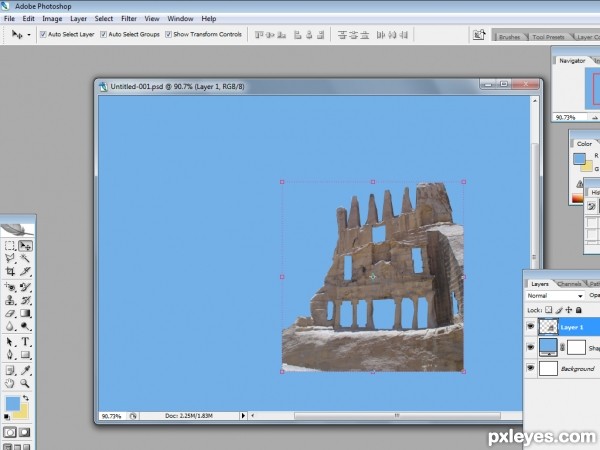600x450 pixels.
Task: Open the Window menu
Action: (180, 18)
